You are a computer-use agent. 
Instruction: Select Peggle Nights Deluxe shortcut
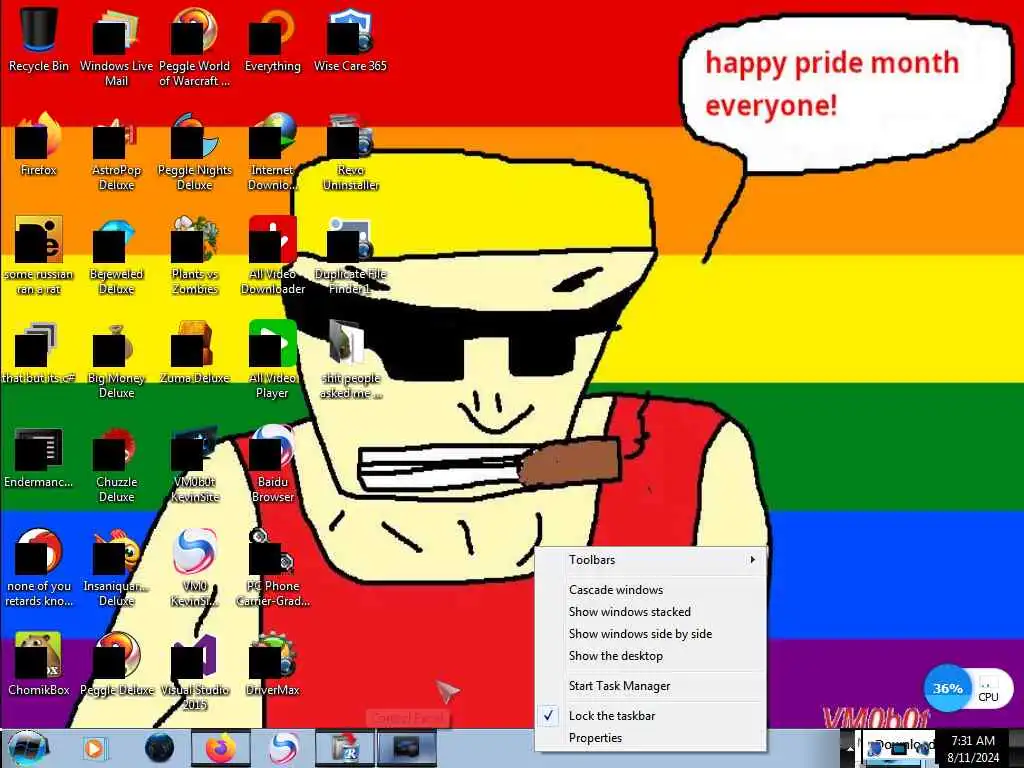195,152
